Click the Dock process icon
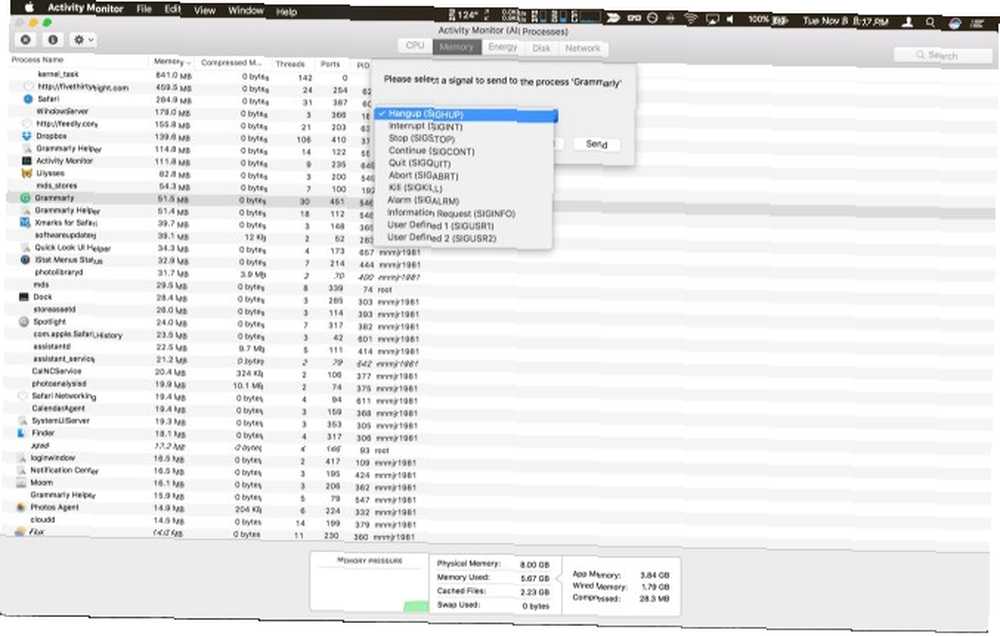Screen dimensions: 1000x636 tap(24, 297)
